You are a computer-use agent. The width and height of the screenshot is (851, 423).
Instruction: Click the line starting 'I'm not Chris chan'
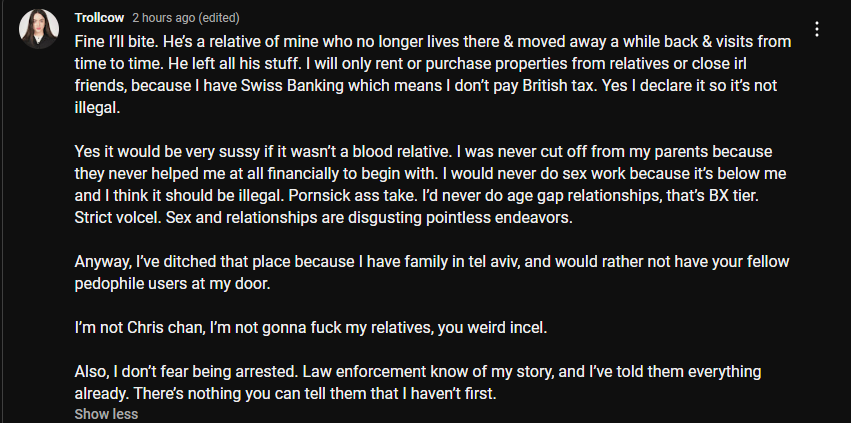coord(311,328)
